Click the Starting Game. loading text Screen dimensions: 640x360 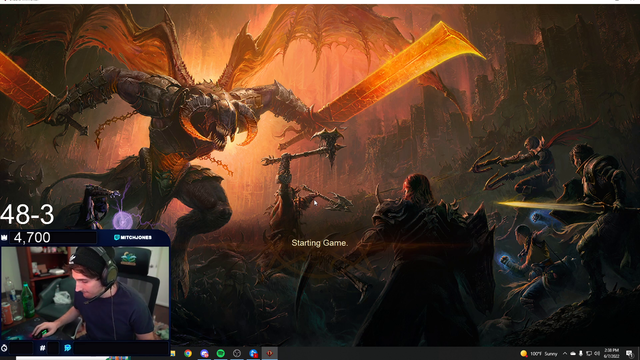(320, 243)
